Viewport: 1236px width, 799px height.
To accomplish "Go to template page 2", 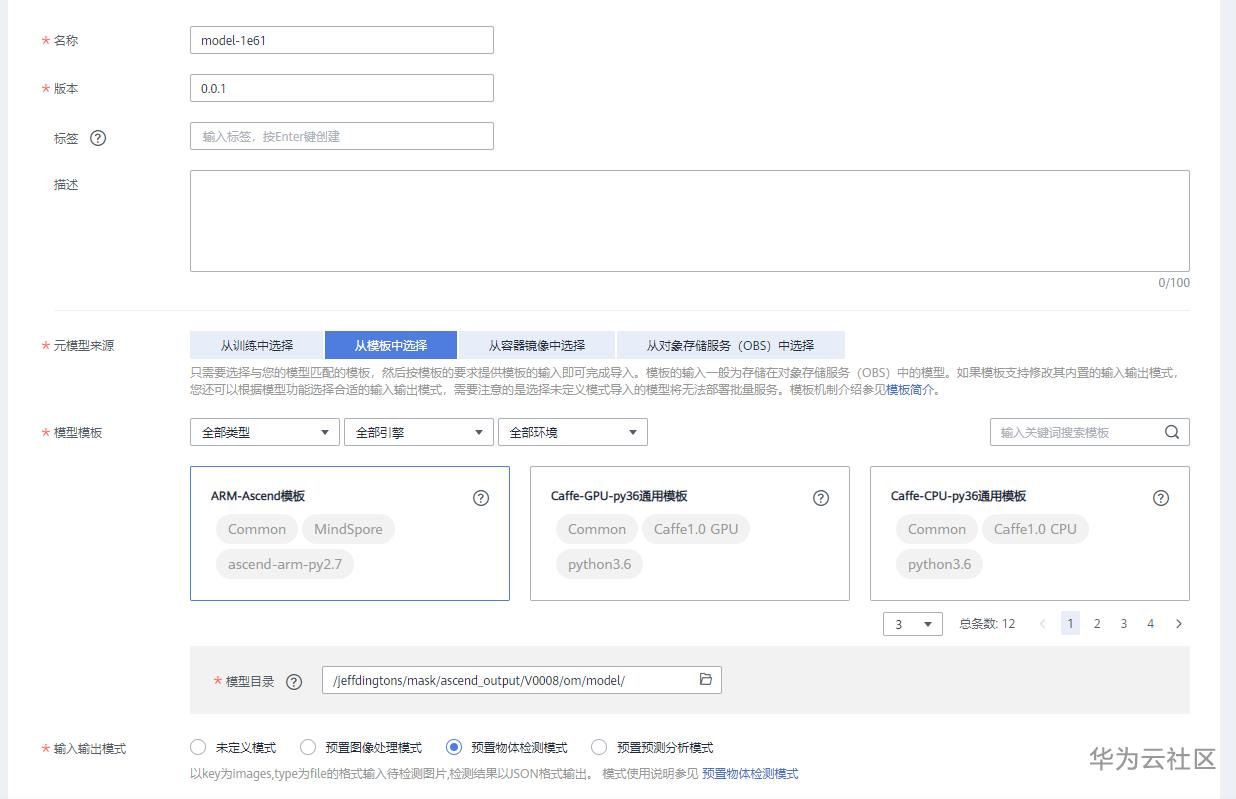I will point(1097,623).
